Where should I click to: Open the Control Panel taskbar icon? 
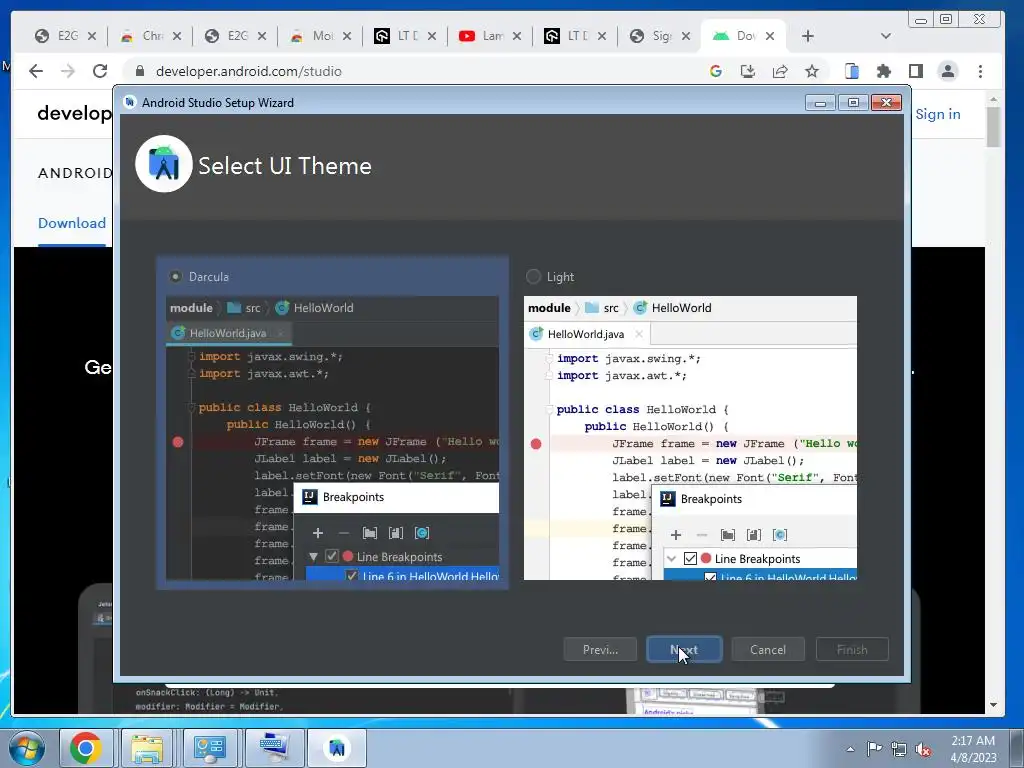click(209, 748)
